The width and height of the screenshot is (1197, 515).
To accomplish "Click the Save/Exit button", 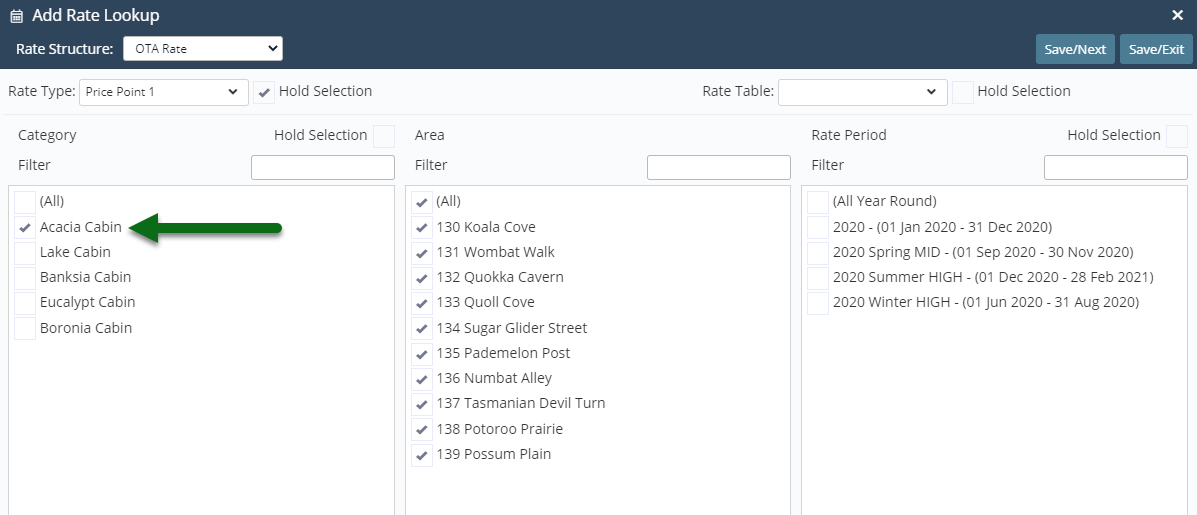I will pos(1156,49).
